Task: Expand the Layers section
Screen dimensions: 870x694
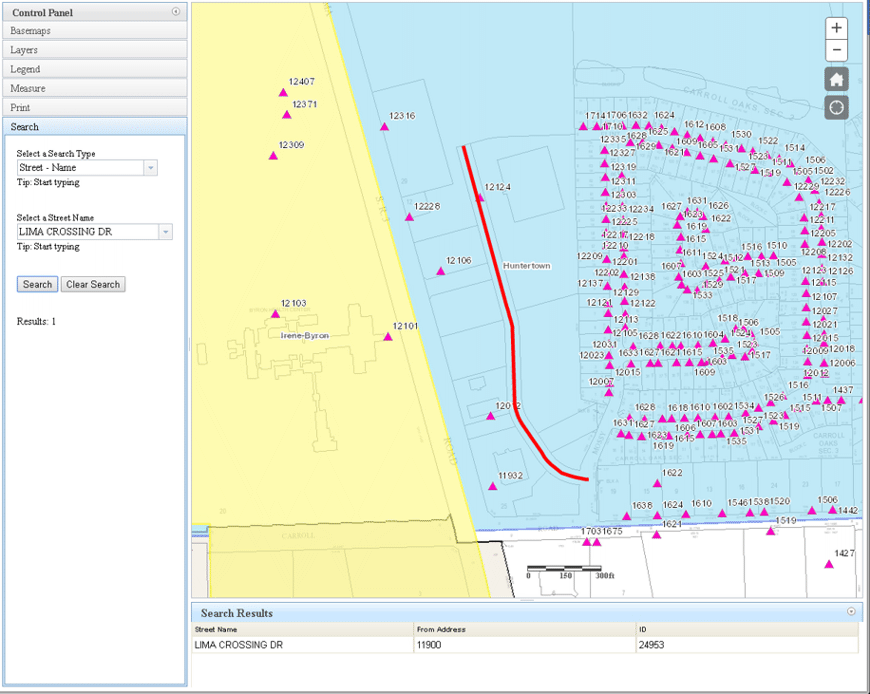Action: tap(93, 50)
